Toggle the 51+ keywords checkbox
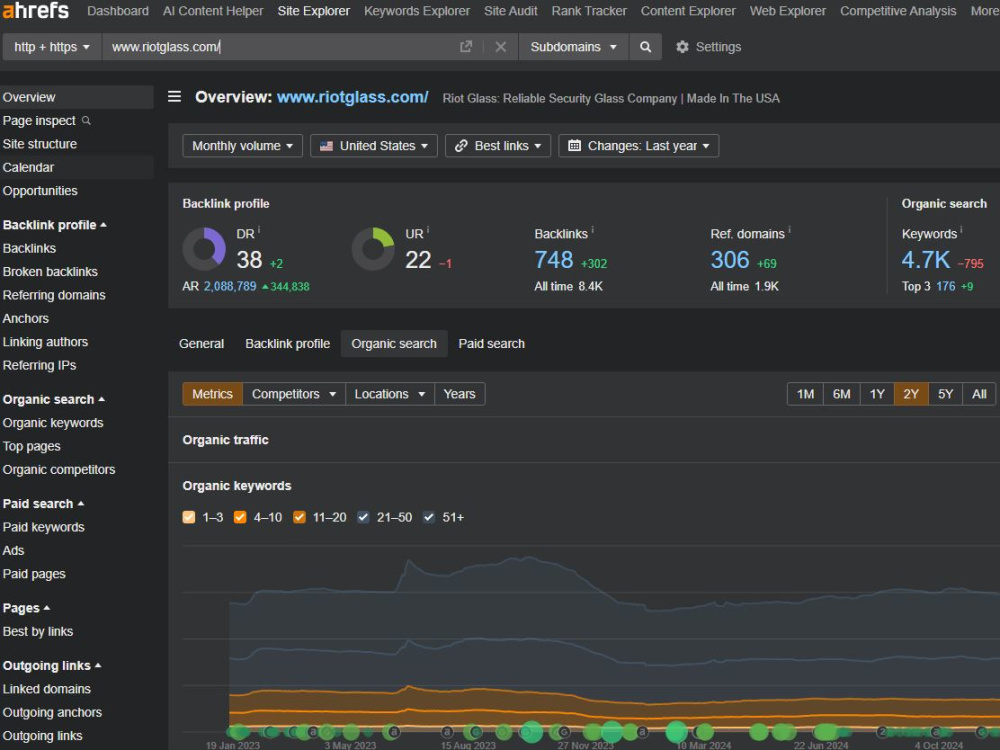Screen dimensions: 1000x750 click(x=429, y=517)
